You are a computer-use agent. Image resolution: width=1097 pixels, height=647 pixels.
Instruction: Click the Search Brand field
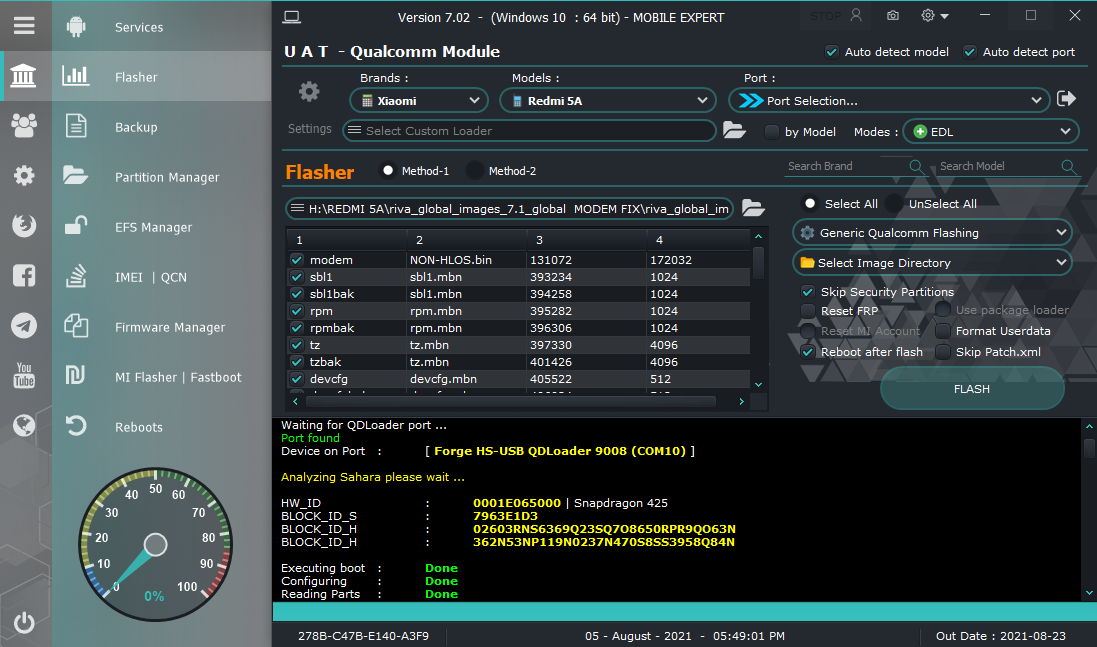pyautogui.click(x=846, y=166)
